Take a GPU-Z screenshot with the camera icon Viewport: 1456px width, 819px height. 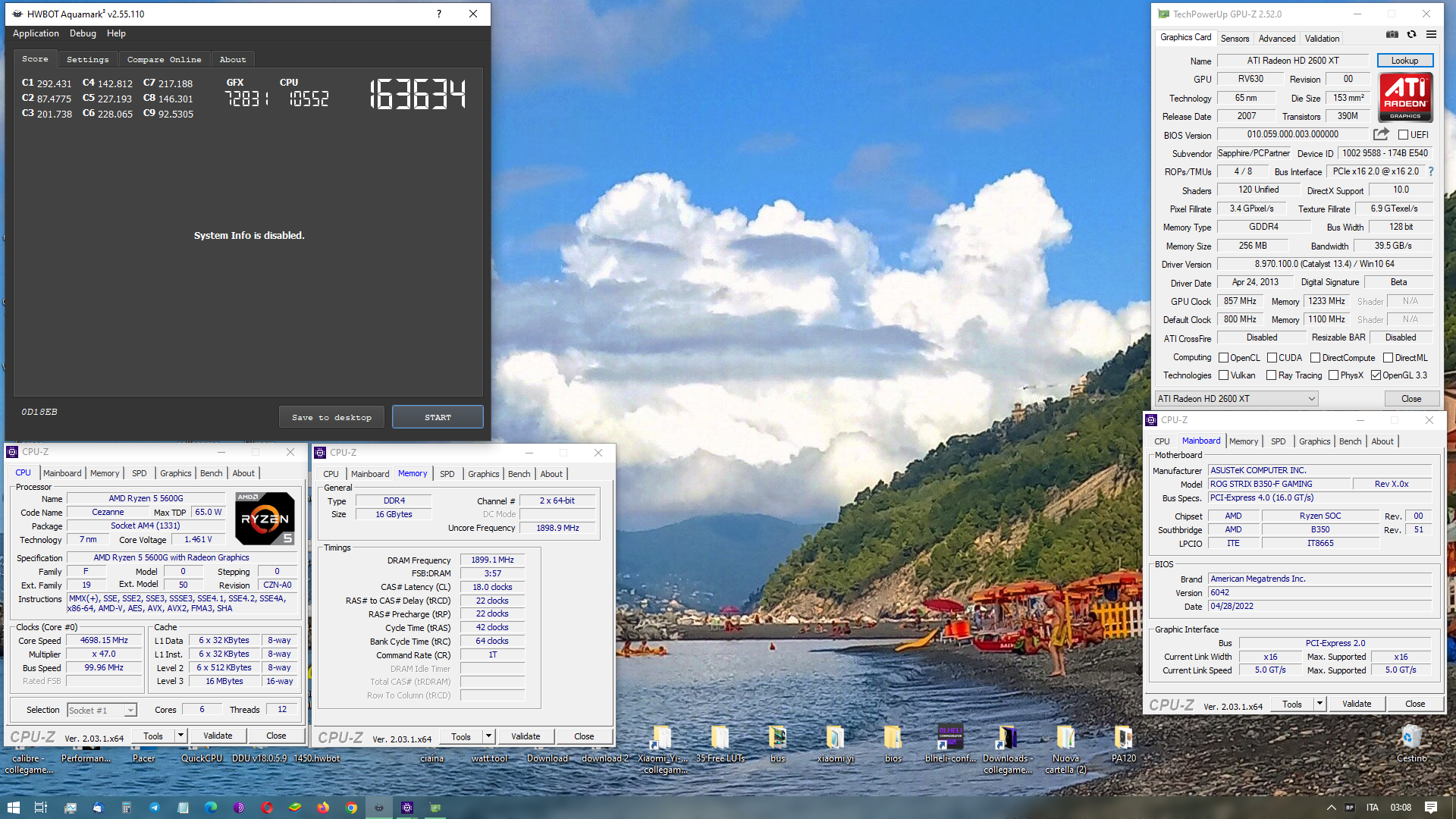tap(1392, 34)
